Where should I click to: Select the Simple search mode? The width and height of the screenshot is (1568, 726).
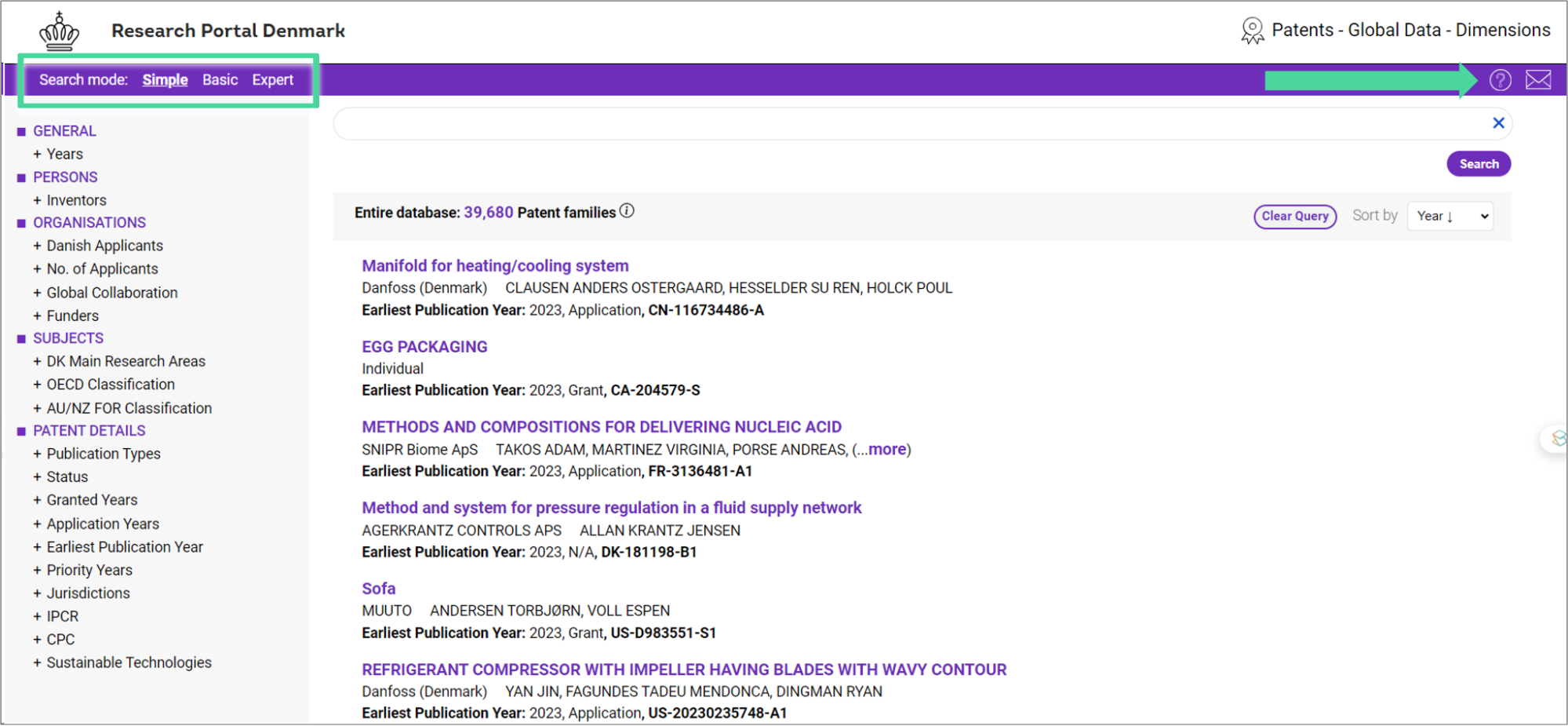(165, 80)
